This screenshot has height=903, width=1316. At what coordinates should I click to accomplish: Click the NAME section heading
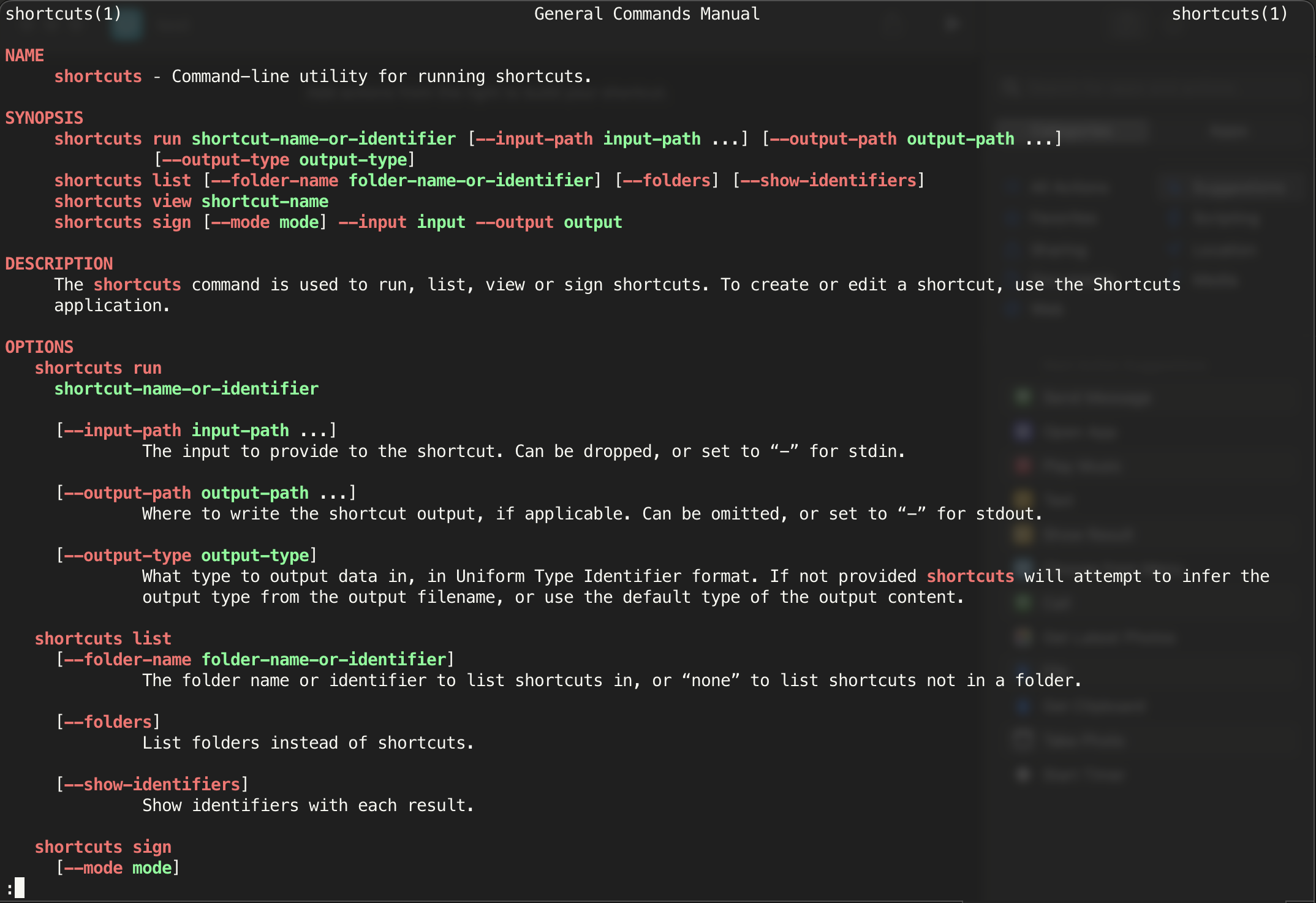25,56
